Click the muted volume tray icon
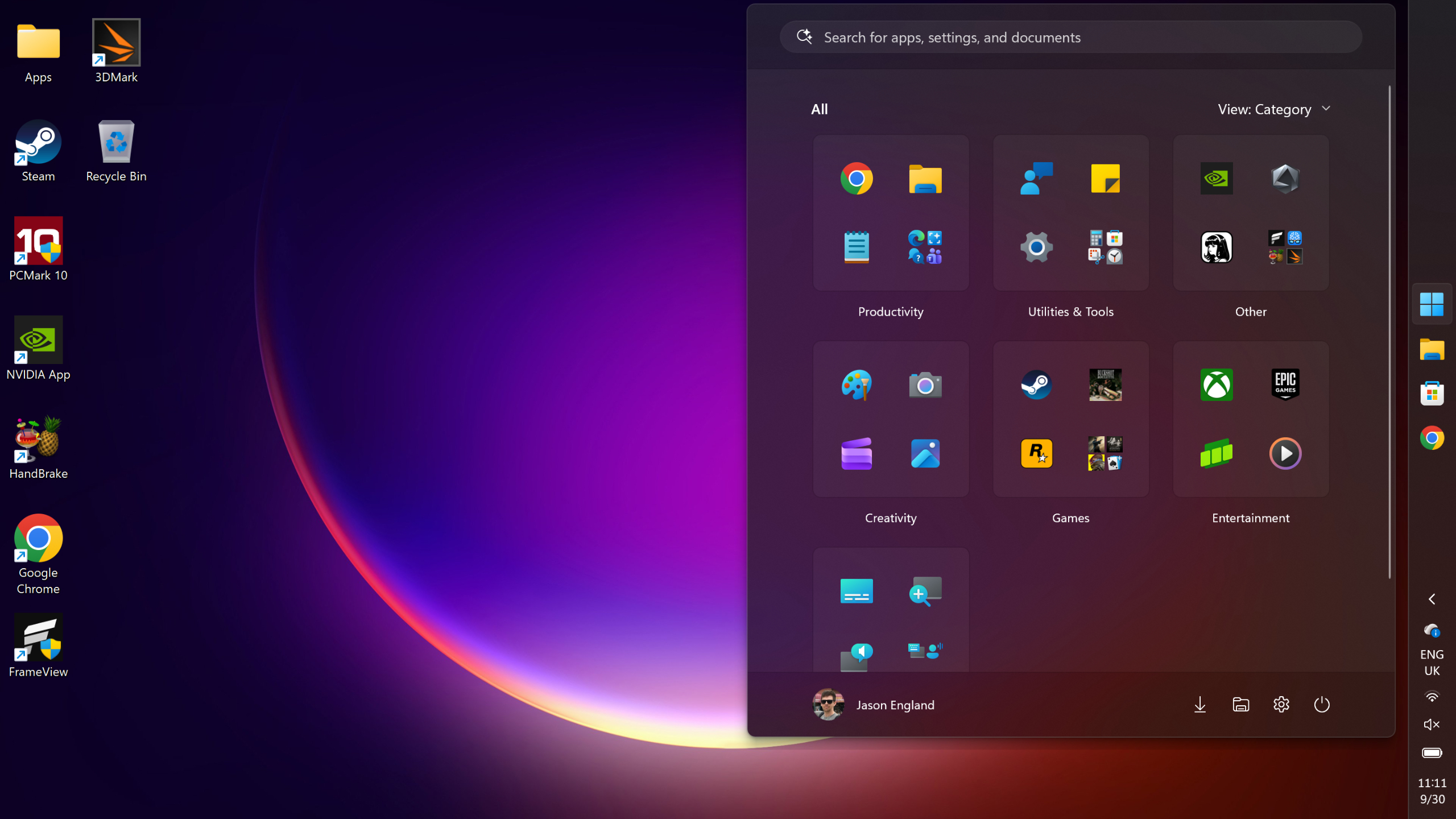This screenshot has height=819, width=1456. click(x=1432, y=725)
